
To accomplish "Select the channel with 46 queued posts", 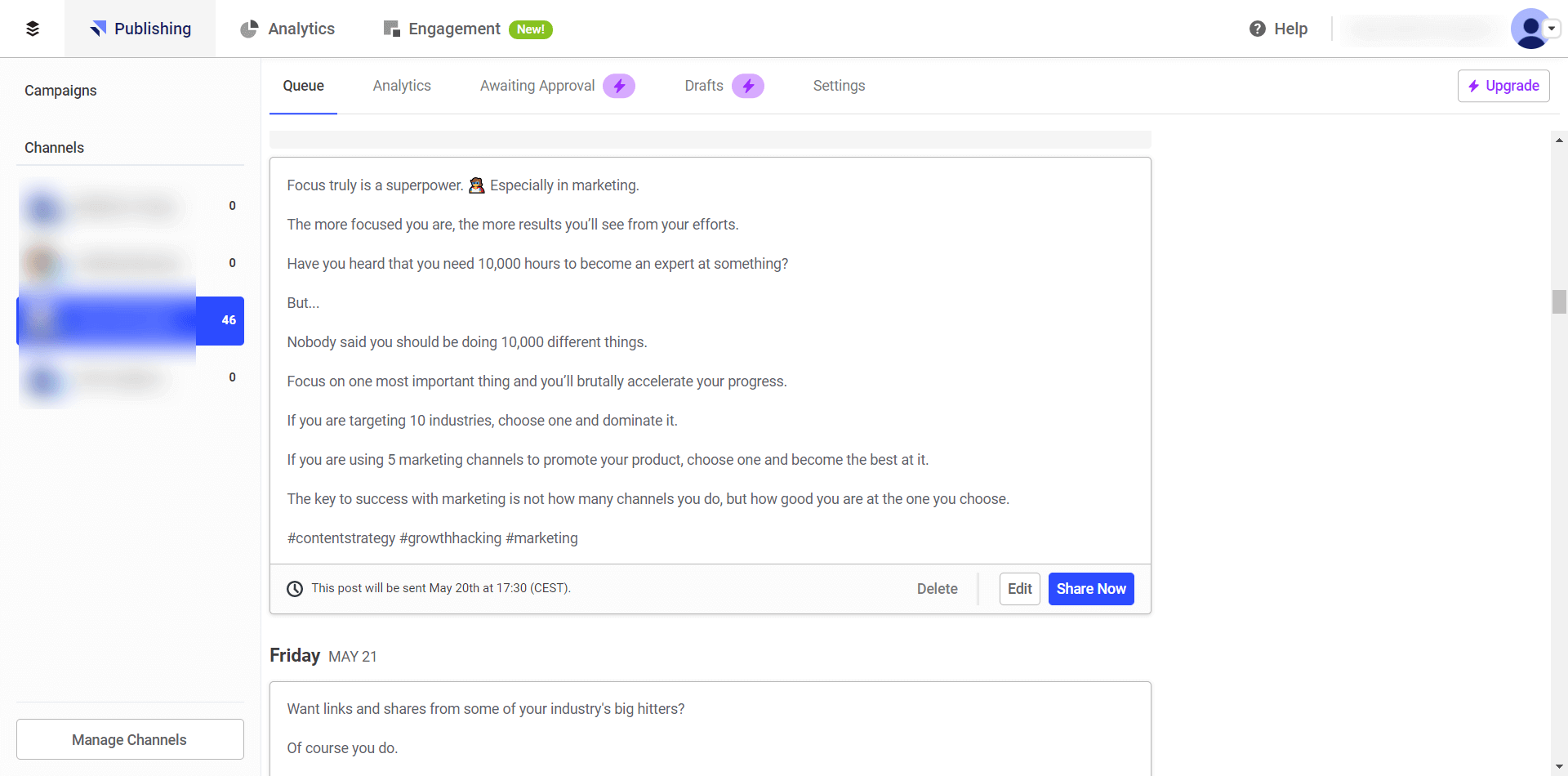I will [131, 320].
